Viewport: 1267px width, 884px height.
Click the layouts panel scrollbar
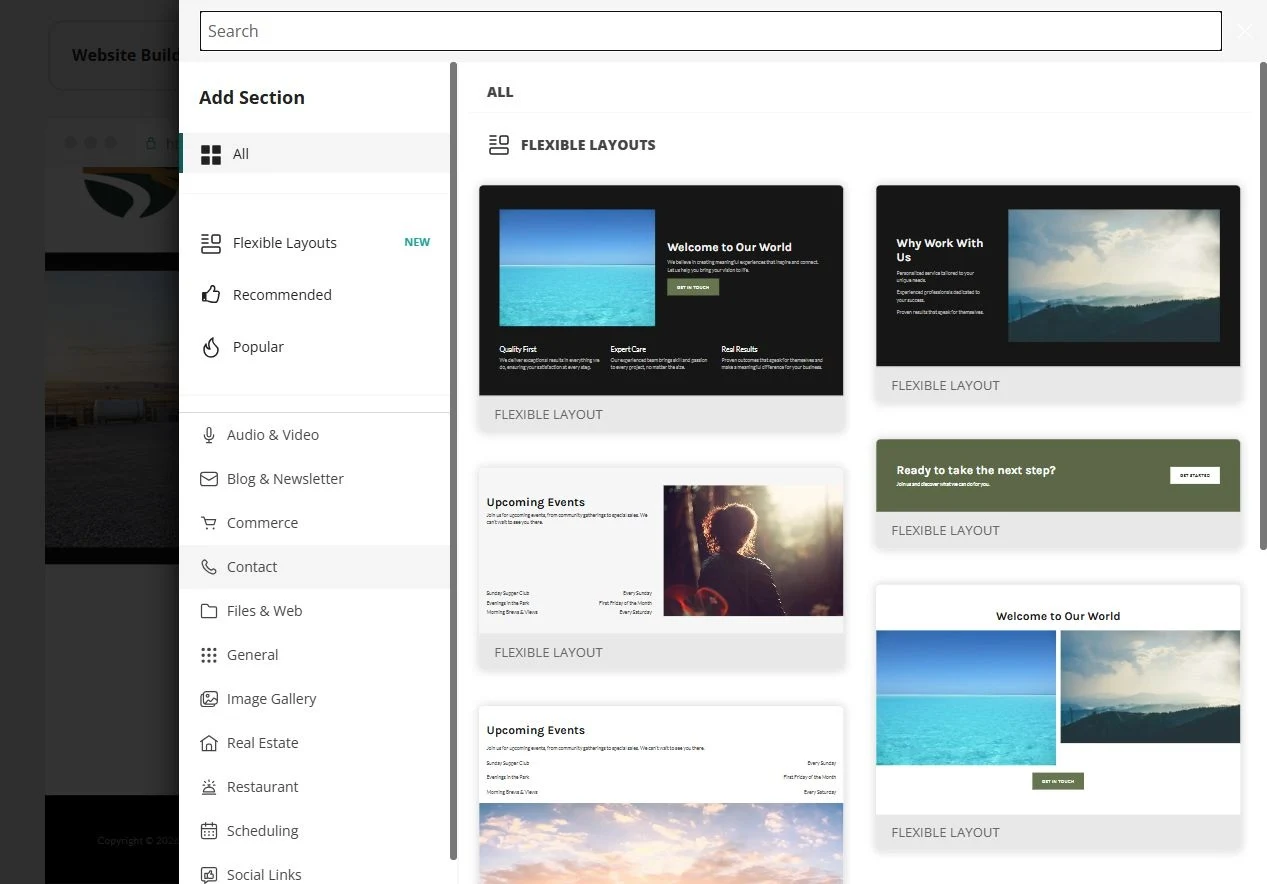coord(1263,305)
